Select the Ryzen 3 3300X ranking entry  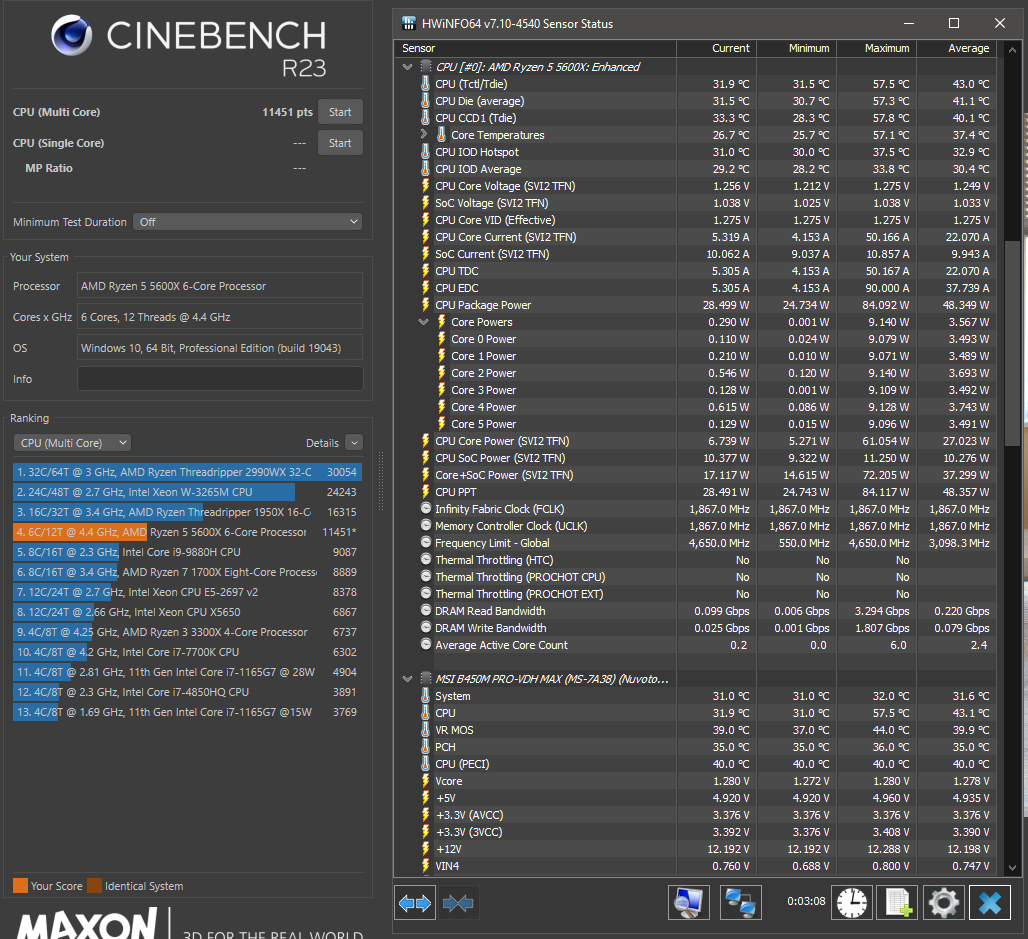[187, 632]
